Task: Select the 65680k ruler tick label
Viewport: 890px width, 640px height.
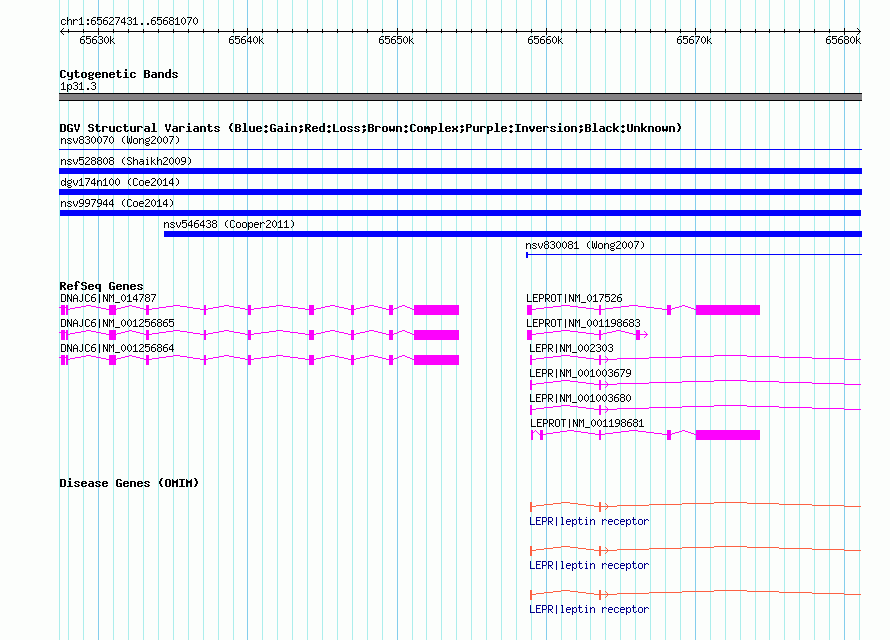Action: tap(843, 40)
